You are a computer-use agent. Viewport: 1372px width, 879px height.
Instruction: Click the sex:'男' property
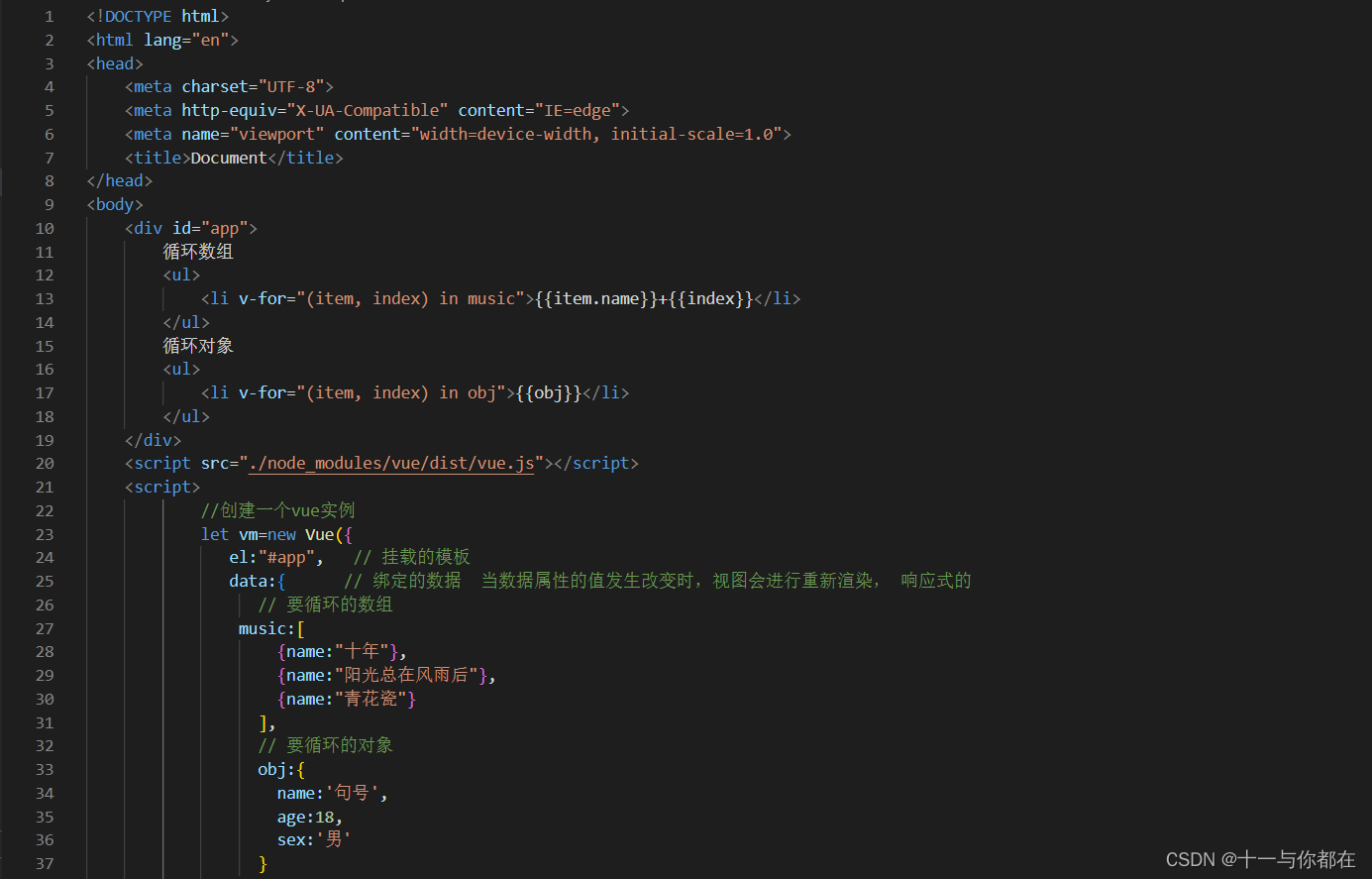pyautogui.click(x=314, y=839)
